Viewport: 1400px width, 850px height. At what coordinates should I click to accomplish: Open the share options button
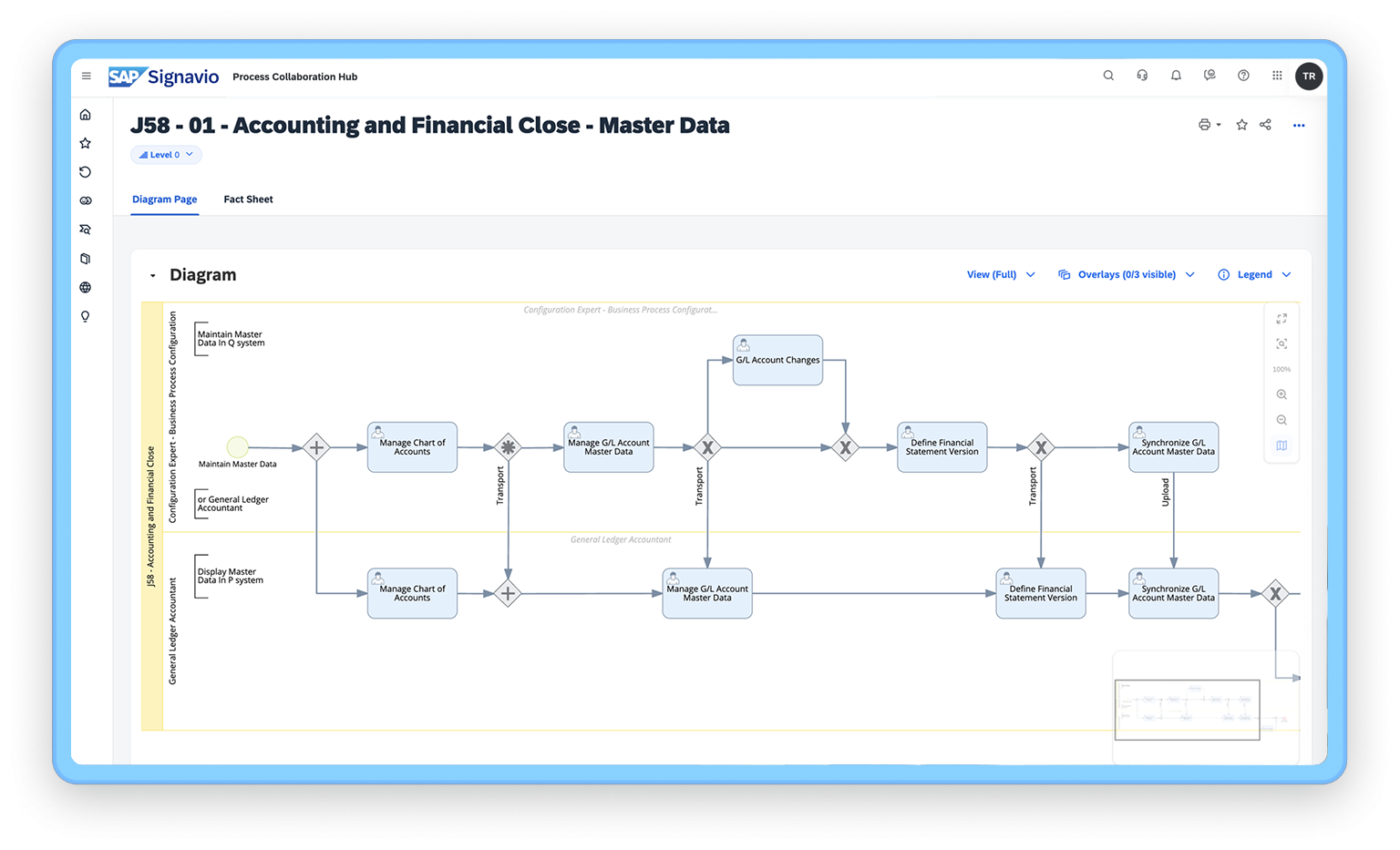1265,125
